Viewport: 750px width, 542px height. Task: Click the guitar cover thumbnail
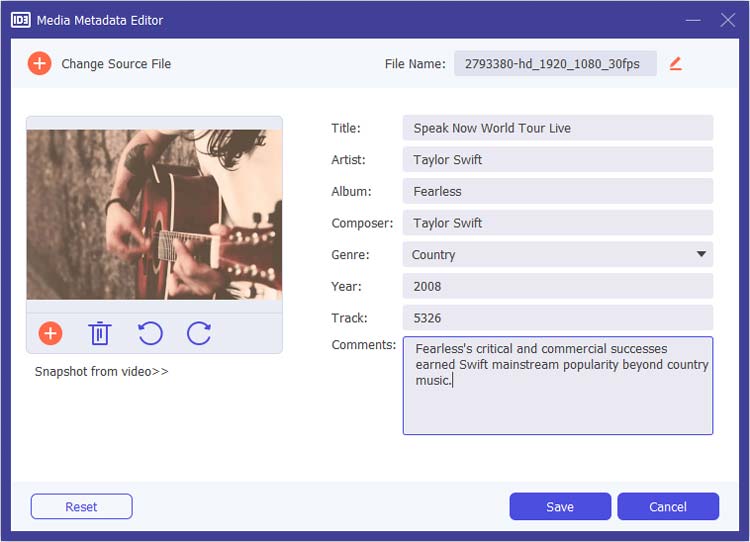click(x=154, y=215)
